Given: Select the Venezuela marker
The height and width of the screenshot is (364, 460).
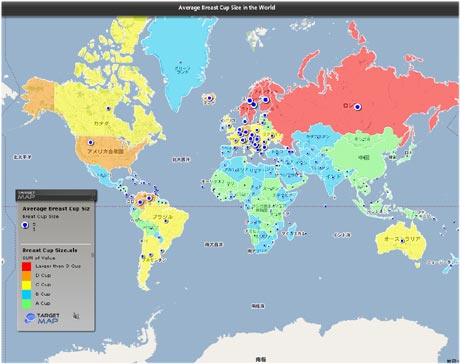Looking at the screenshot, I should point(149,198).
